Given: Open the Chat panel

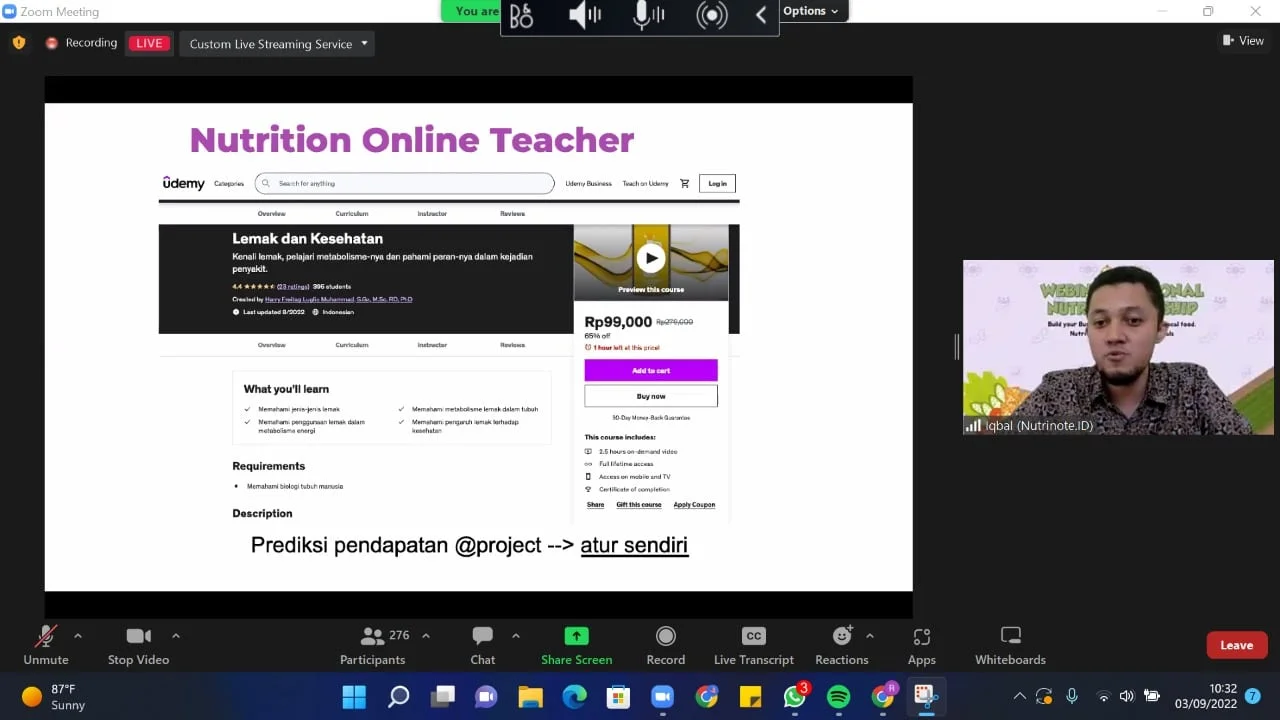Looking at the screenshot, I should pos(483,645).
